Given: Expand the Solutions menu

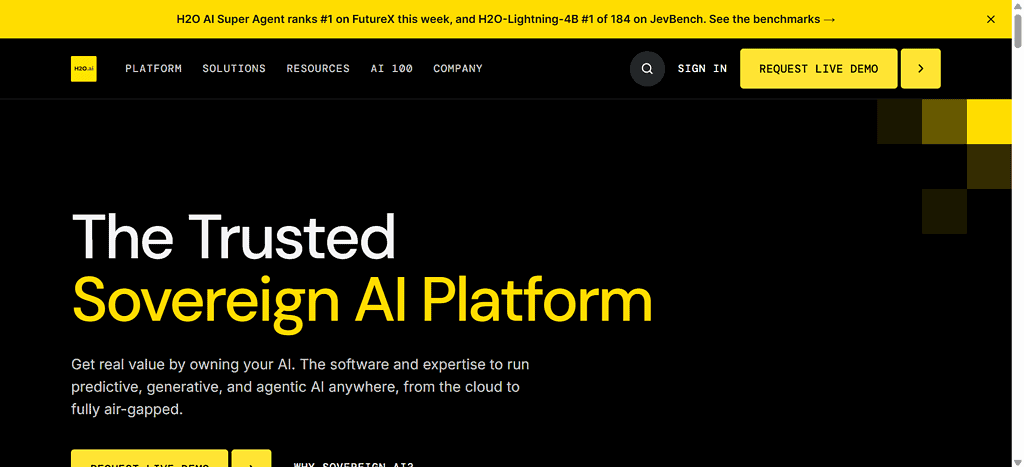Looking at the screenshot, I should [234, 69].
